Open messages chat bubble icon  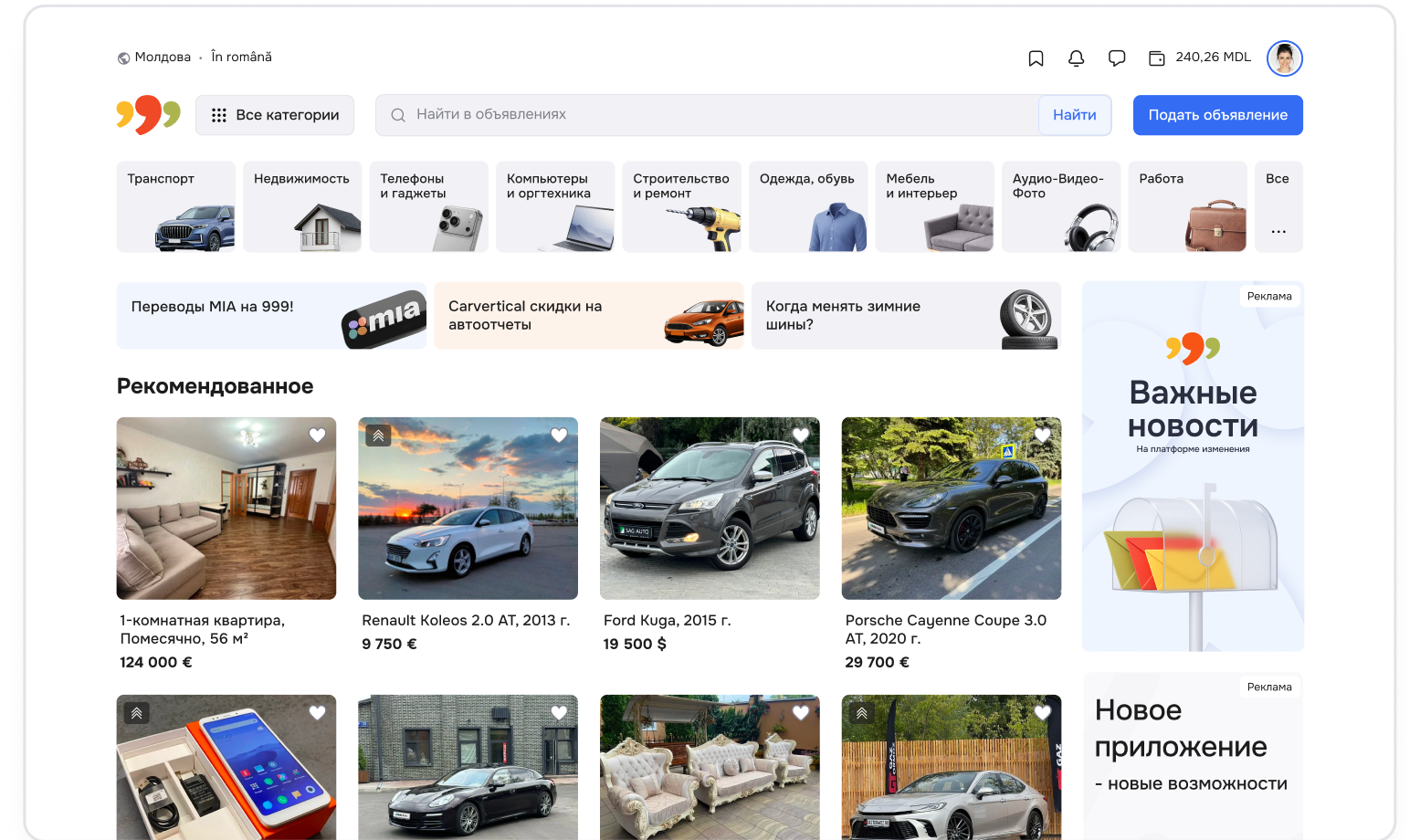click(x=1116, y=58)
